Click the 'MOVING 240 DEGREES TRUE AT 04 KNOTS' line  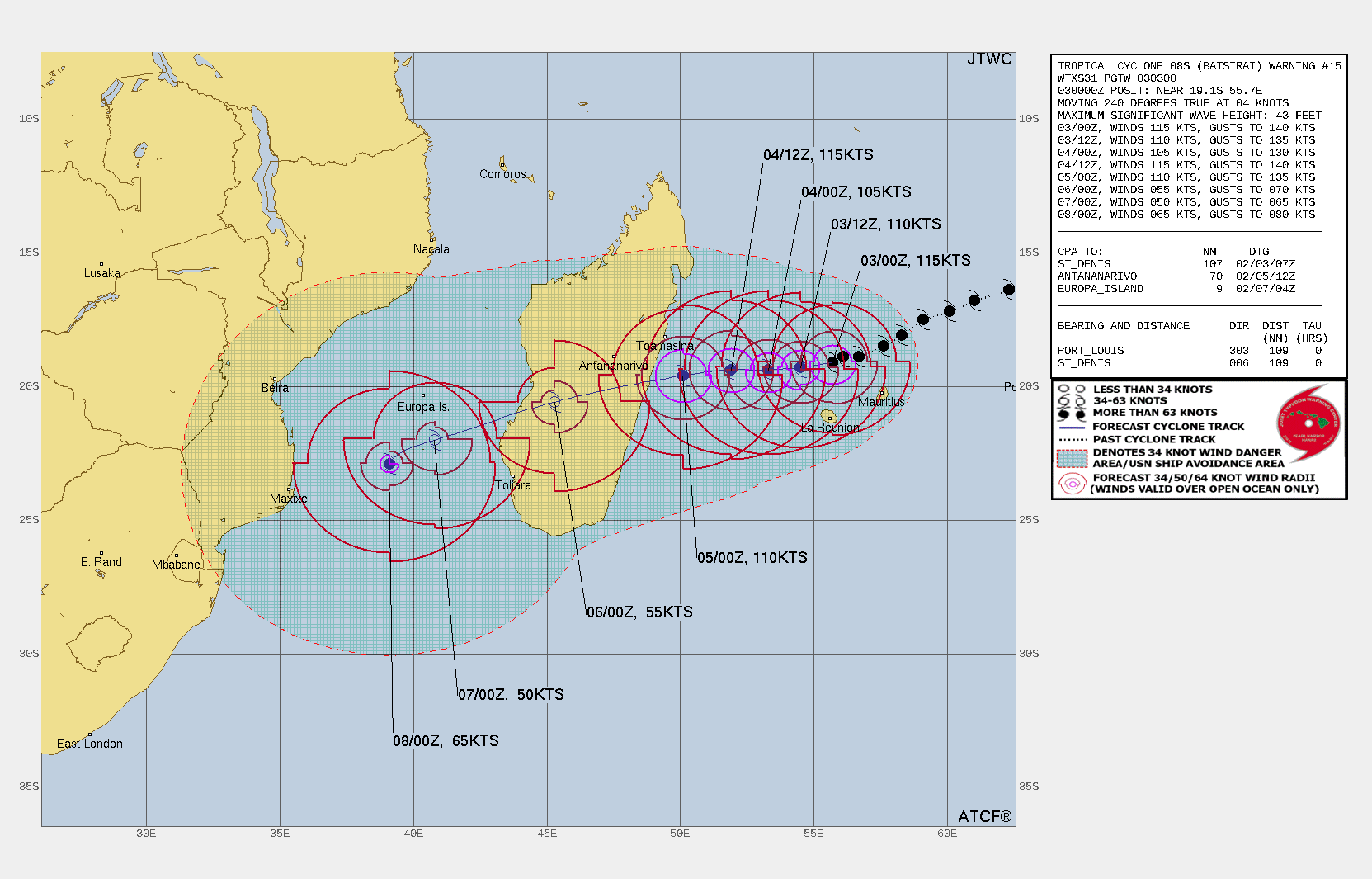[x=1173, y=103]
